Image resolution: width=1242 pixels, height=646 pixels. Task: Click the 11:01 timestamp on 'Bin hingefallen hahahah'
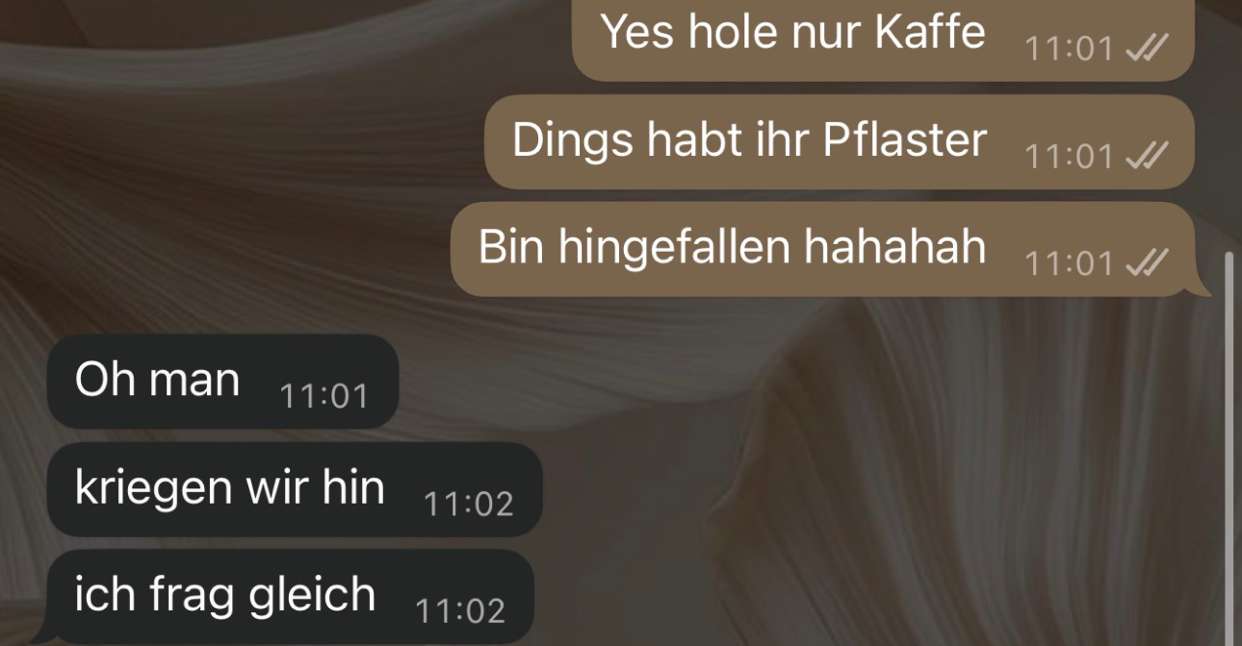1069,264
